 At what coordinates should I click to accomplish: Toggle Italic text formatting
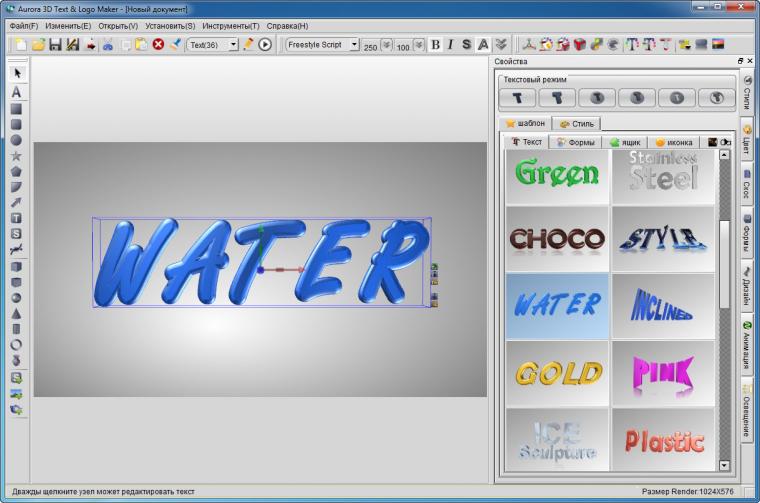click(x=451, y=45)
